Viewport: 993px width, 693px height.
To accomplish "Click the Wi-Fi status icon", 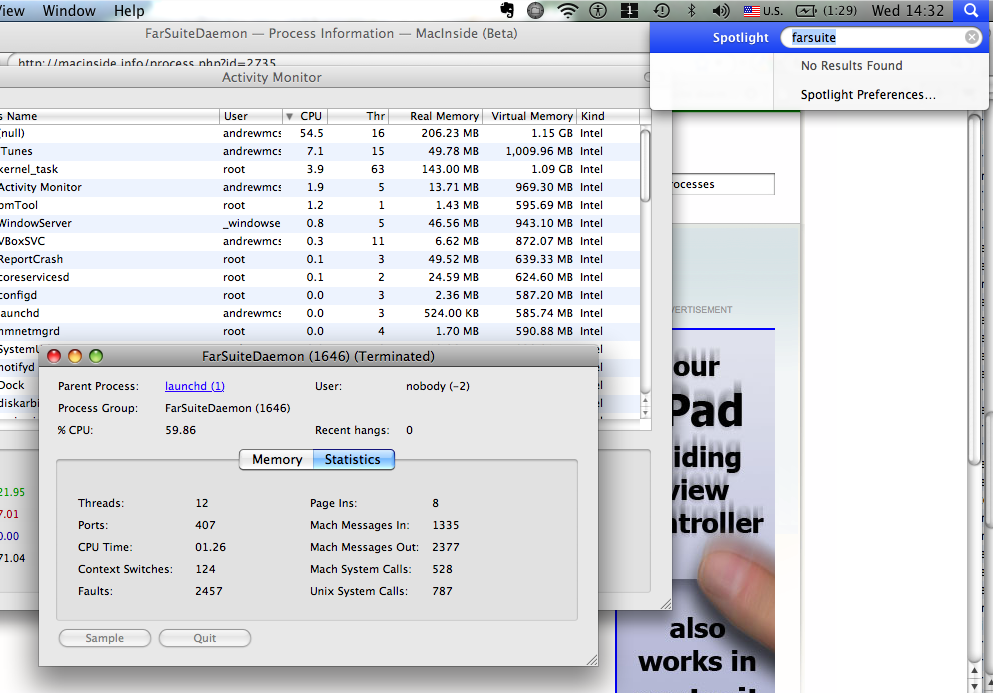I will 567,10.
